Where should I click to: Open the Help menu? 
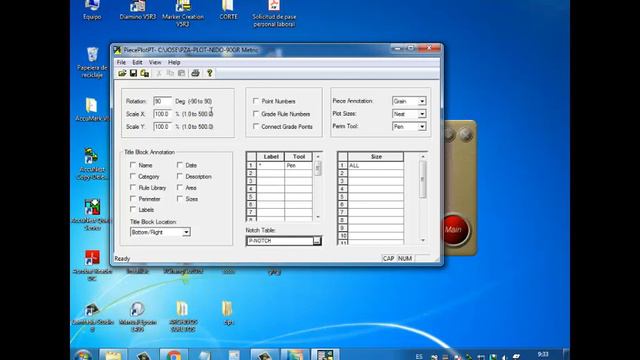[174, 62]
